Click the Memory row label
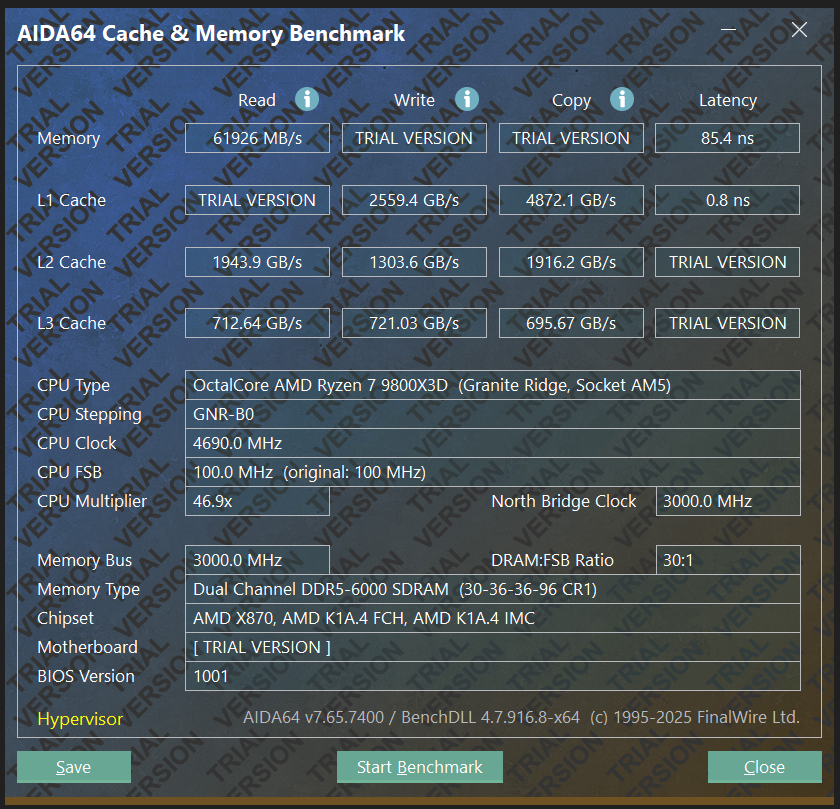 click(x=69, y=139)
